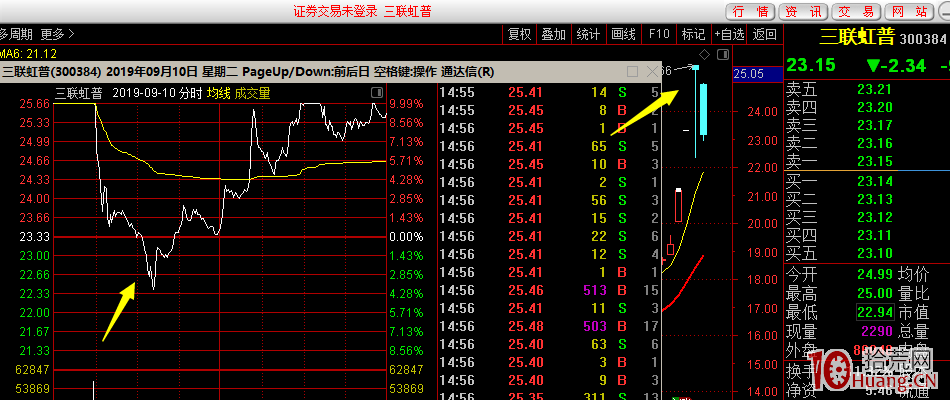Close the 三联虹普 intraday popup window
Viewport: 950px width, 400px height.
point(653,72)
